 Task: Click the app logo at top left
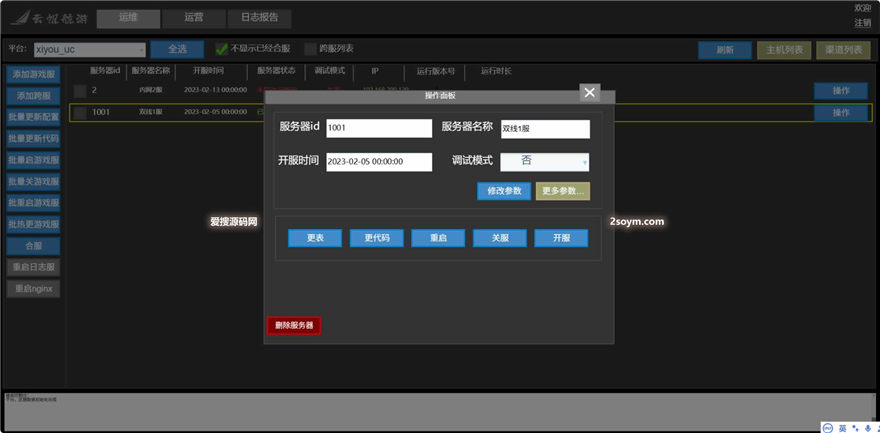(x=48, y=17)
